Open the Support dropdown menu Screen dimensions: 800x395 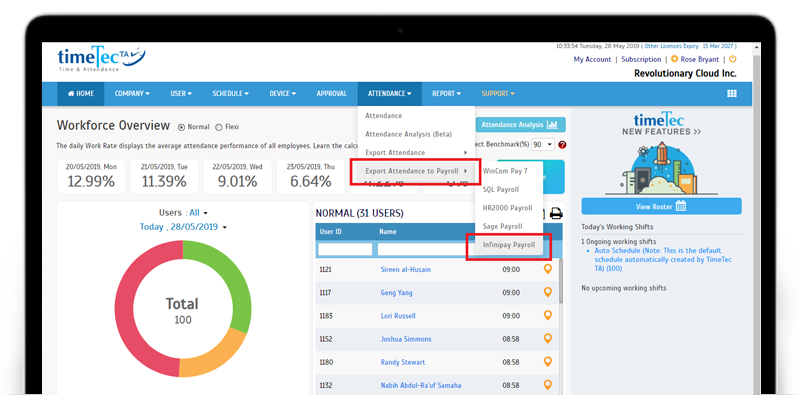pos(498,94)
